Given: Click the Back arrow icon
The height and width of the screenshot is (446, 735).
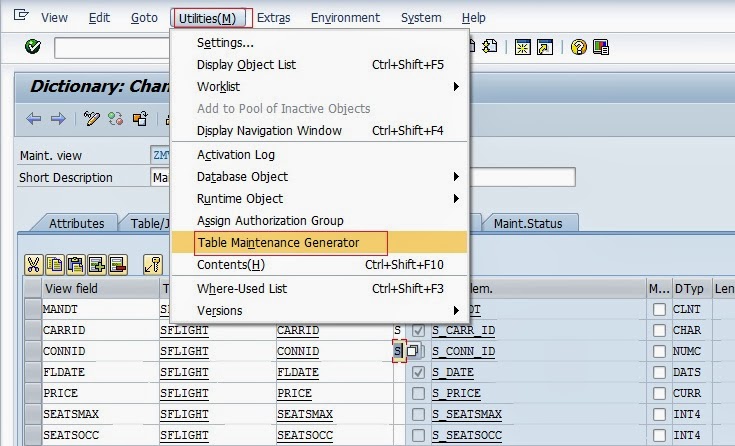Looking at the screenshot, I should click(33, 119).
